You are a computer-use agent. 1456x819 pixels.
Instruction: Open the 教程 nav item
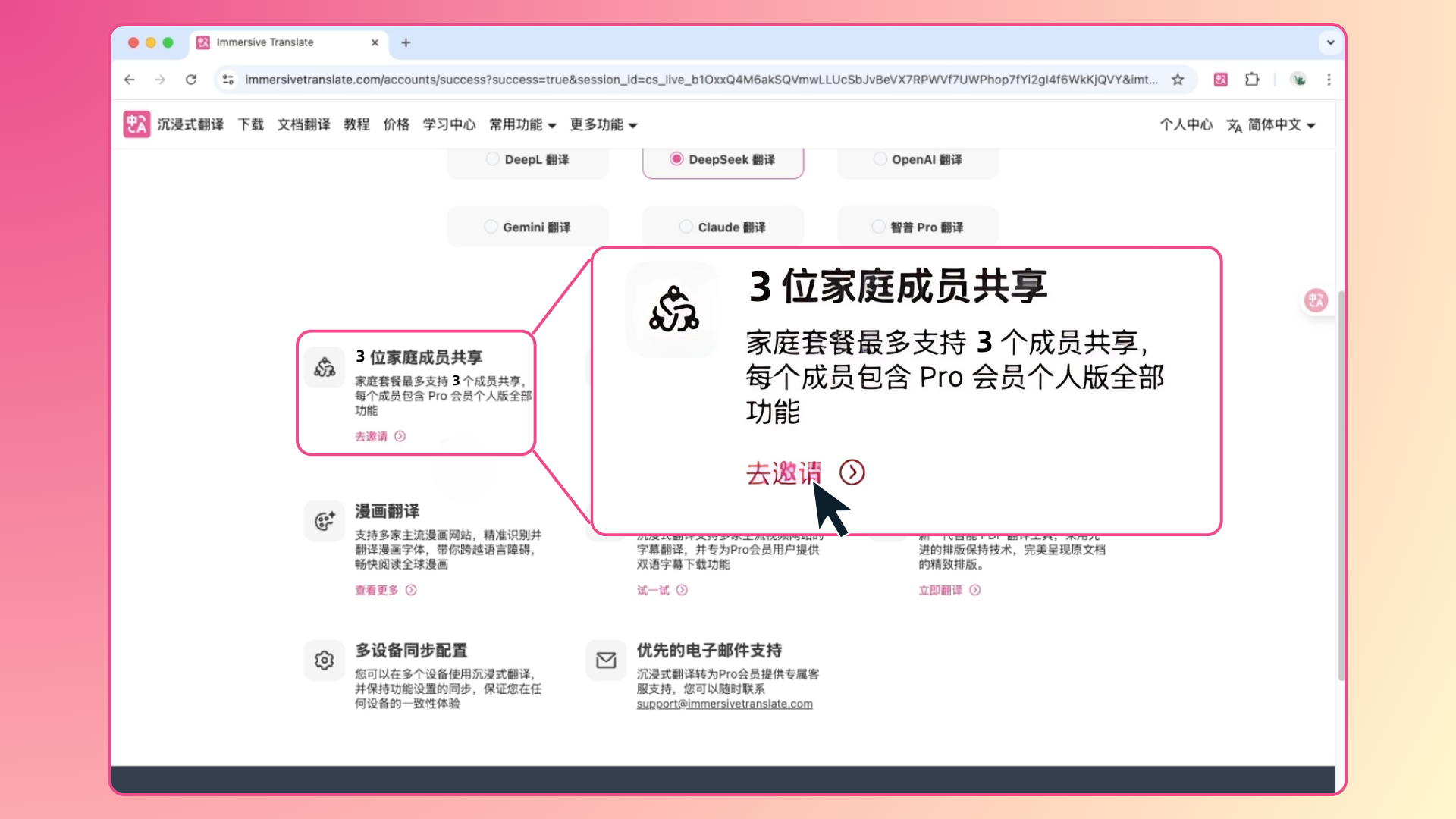(356, 124)
